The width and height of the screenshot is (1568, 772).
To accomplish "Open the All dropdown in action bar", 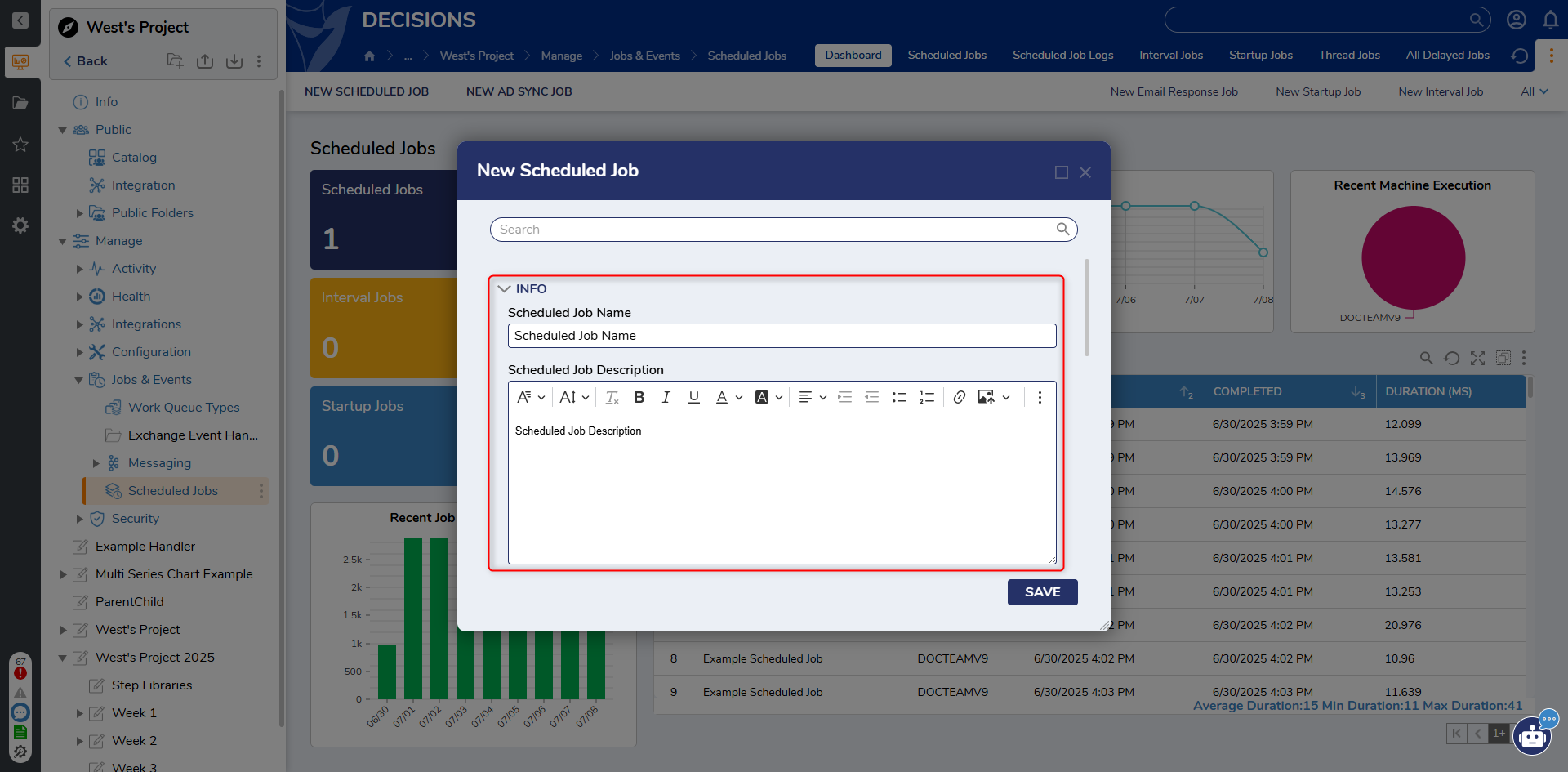I will pyautogui.click(x=1535, y=91).
